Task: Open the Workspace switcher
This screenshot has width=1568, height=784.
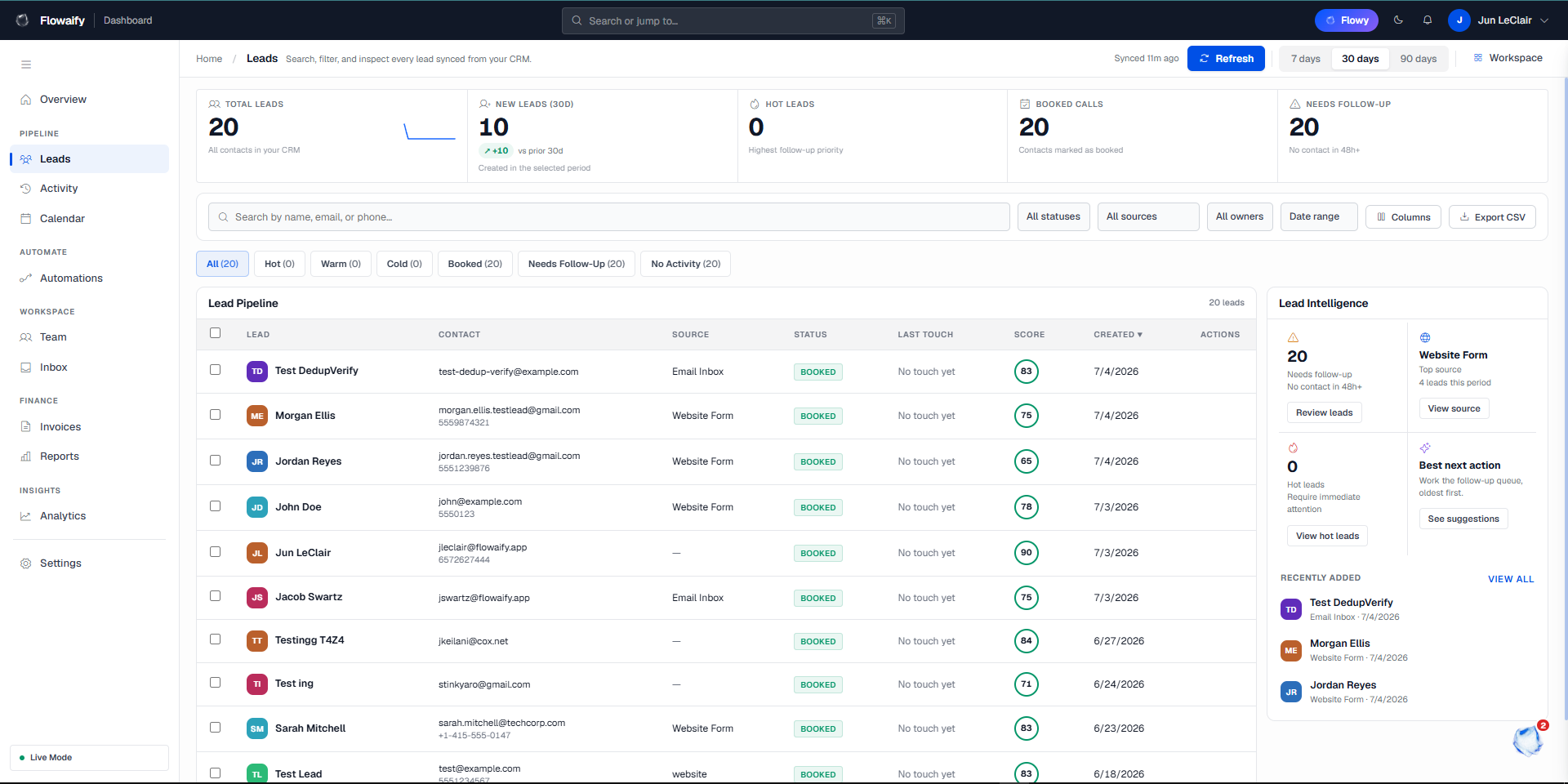Action: [1508, 58]
